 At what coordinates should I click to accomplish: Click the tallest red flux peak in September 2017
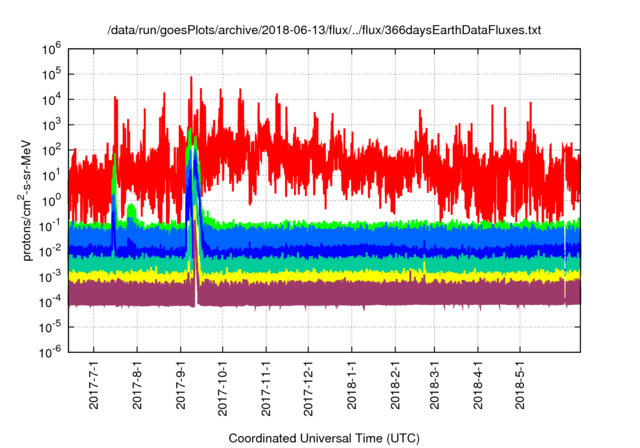[191, 88]
